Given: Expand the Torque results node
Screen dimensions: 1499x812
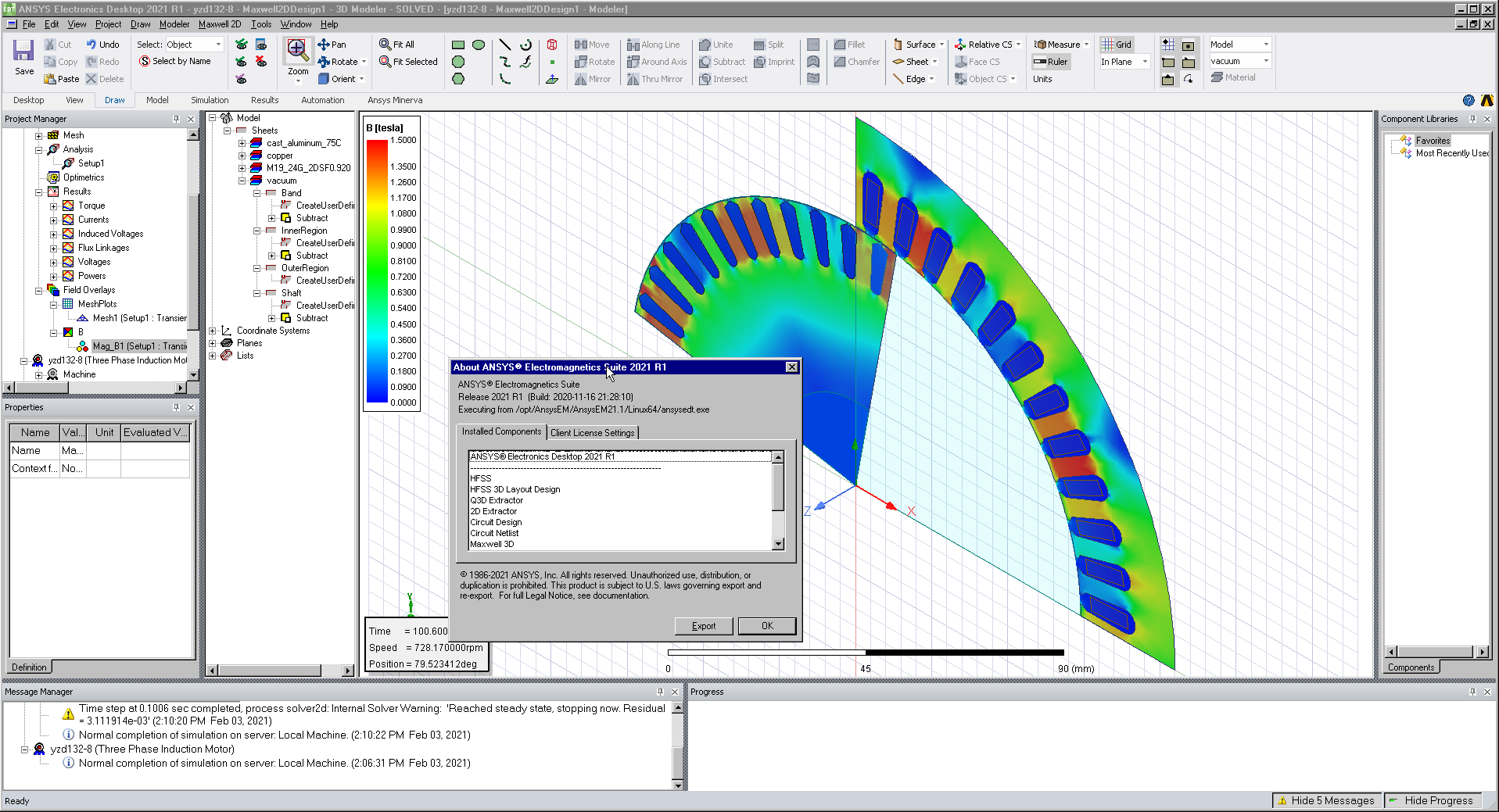Looking at the screenshot, I should click(x=53, y=206).
